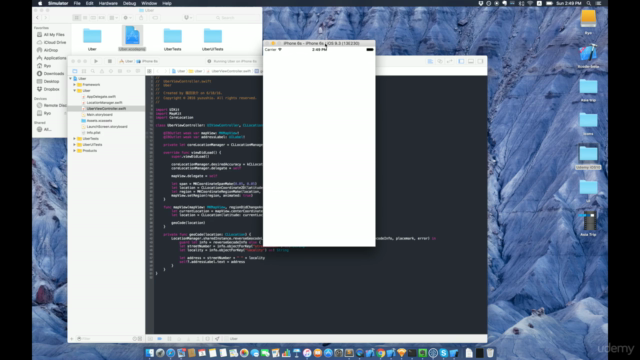The height and width of the screenshot is (360, 640).
Task: Open the Finder arrange-by dropdown
Action: pyautogui.click(x=113, y=18)
